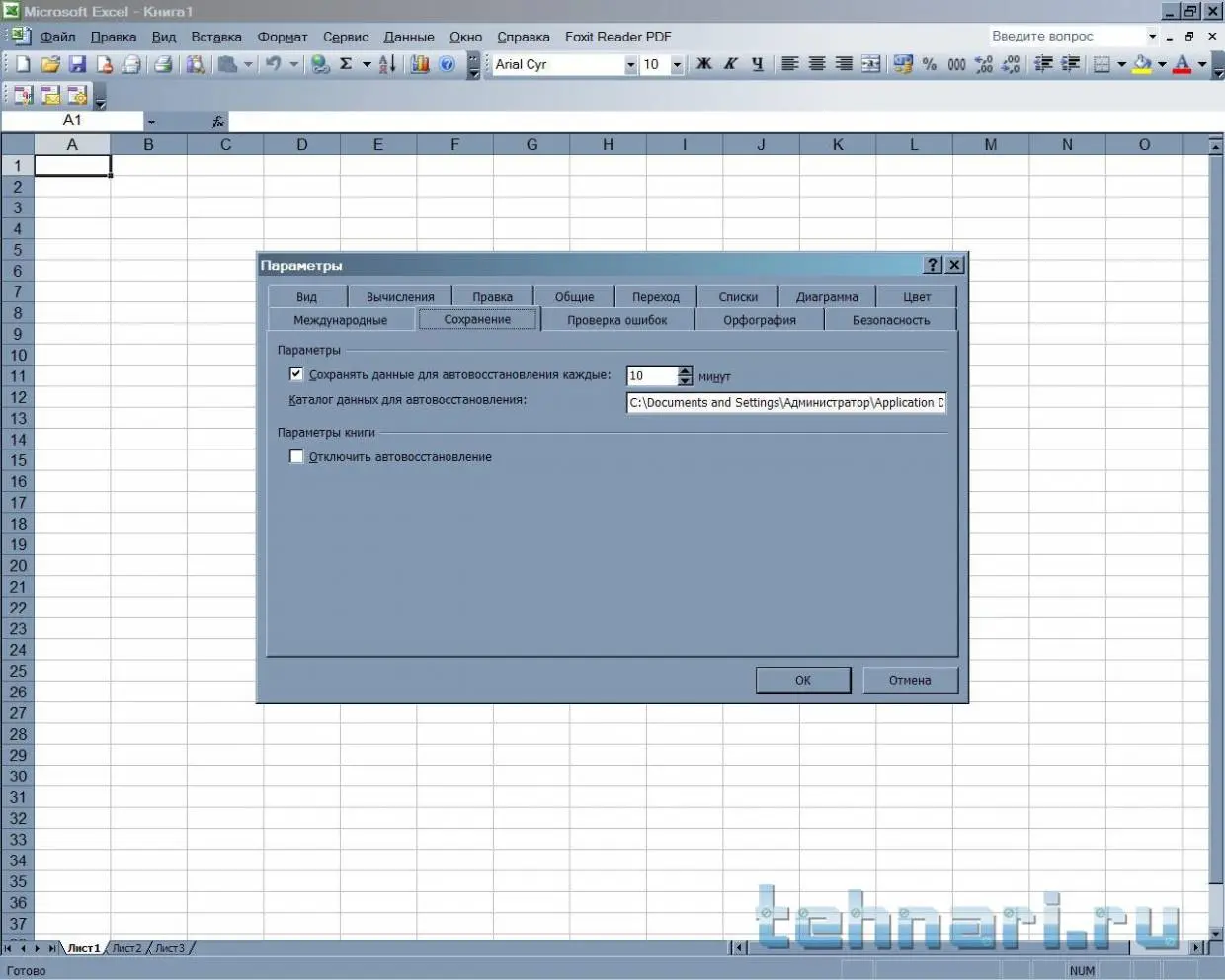Expand the Paste options dropdown arrow
The height and width of the screenshot is (980, 1225).
point(248,64)
